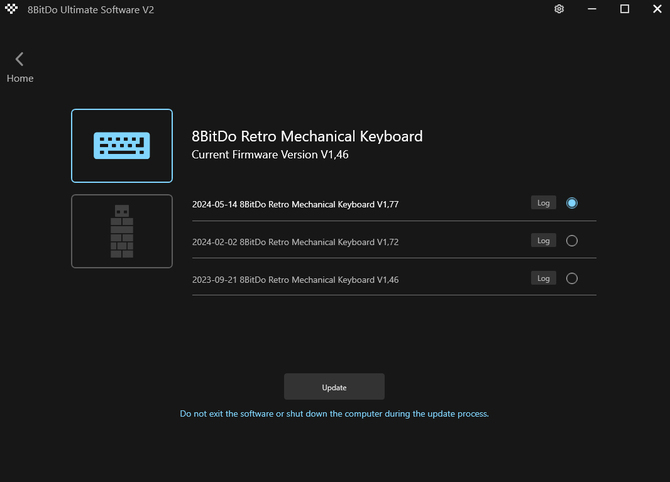The image size is (670, 482).
Task: Click the 8BitDo logo icon in title bar
Action: point(12,9)
